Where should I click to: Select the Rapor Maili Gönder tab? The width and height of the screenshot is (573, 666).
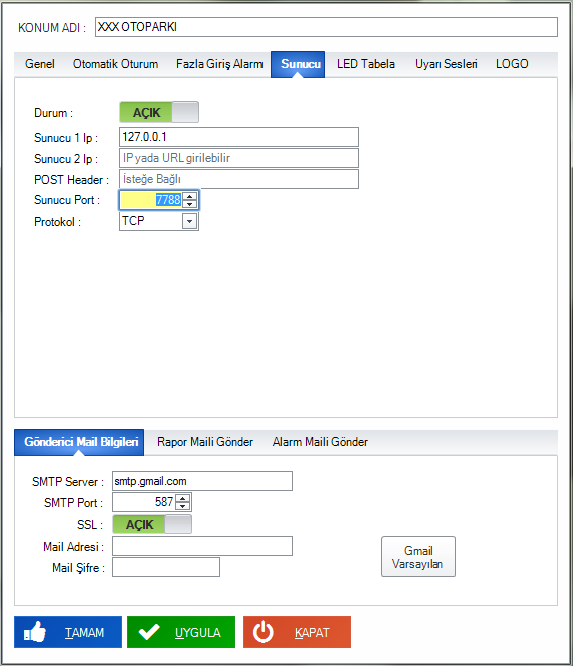pos(205,442)
